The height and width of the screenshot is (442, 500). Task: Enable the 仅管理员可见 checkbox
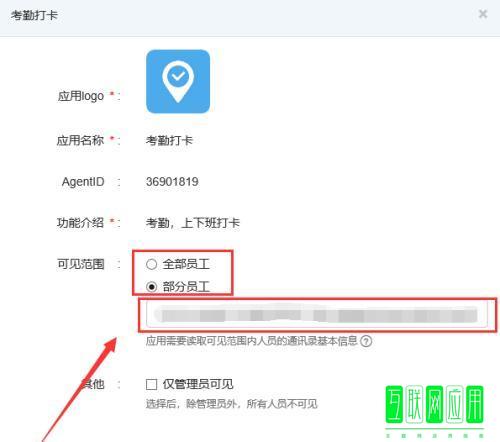point(151,384)
